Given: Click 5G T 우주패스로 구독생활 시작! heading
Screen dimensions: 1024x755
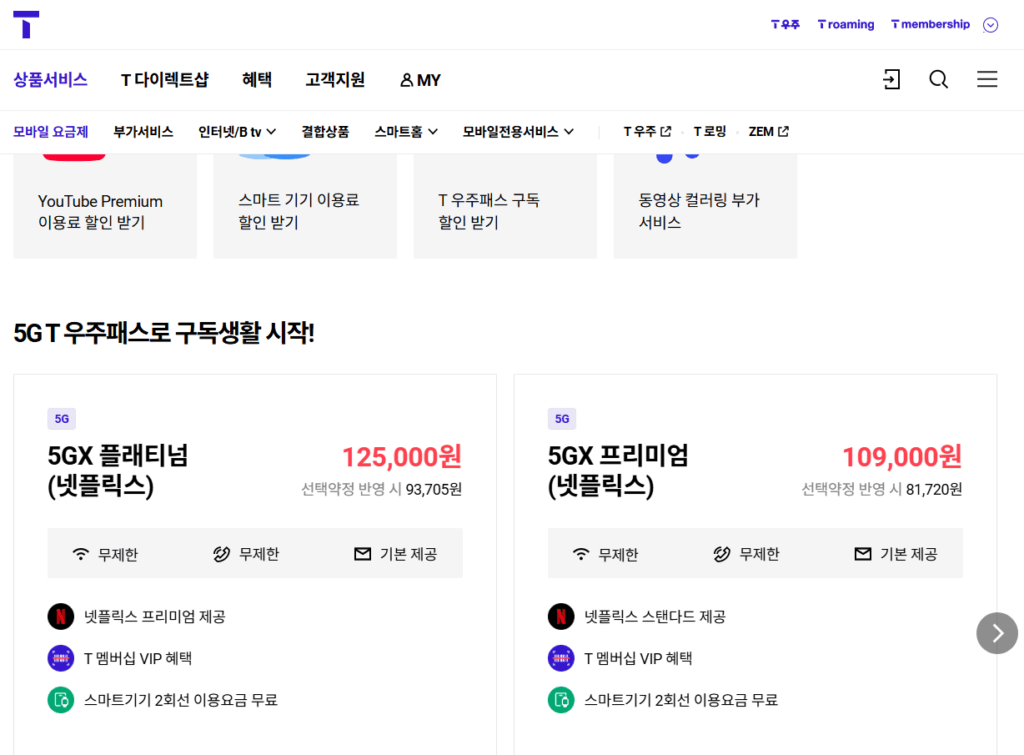Looking at the screenshot, I should tap(164, 333).
